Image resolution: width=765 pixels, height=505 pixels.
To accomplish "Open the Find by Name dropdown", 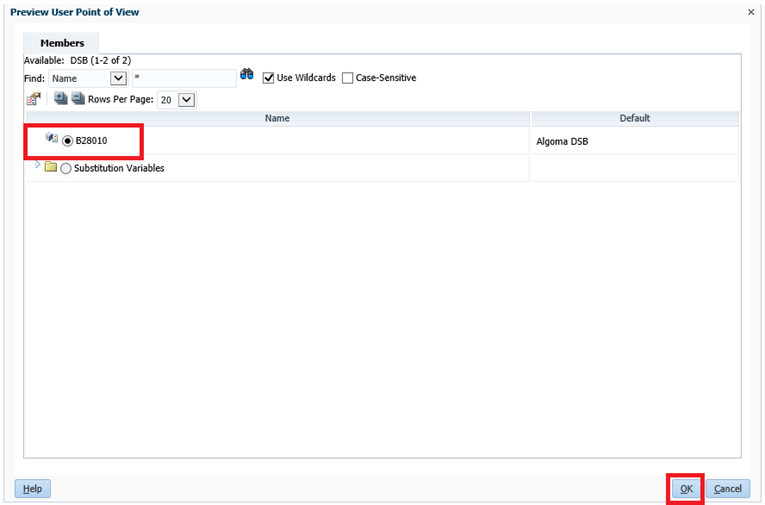I will pyautogui.click(x=118, y=78).
